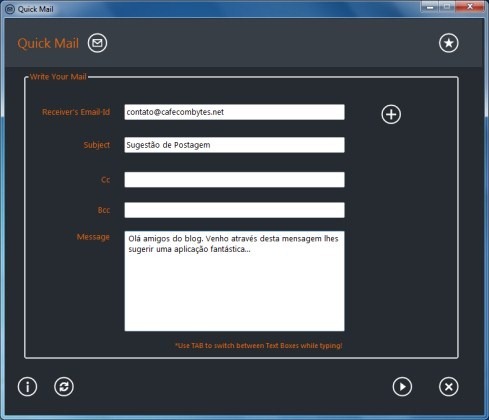
Task: Minimize the Quick Mail window
Action: (x=430, y=7)
